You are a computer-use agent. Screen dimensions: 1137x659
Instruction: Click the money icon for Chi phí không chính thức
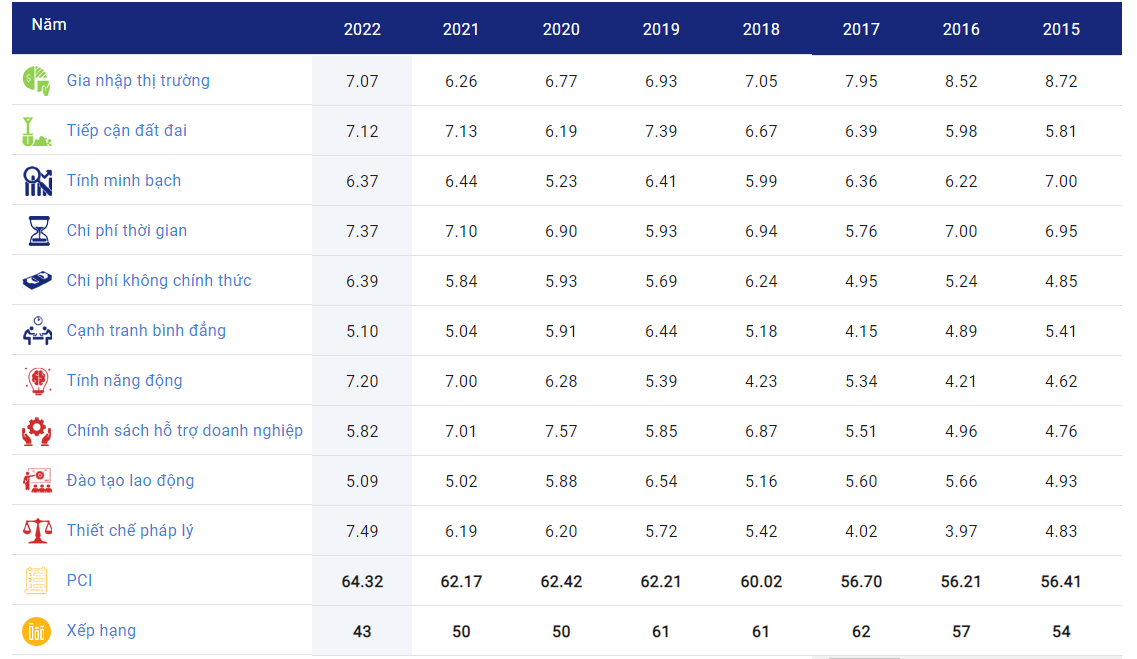click(x=37, y=280)
